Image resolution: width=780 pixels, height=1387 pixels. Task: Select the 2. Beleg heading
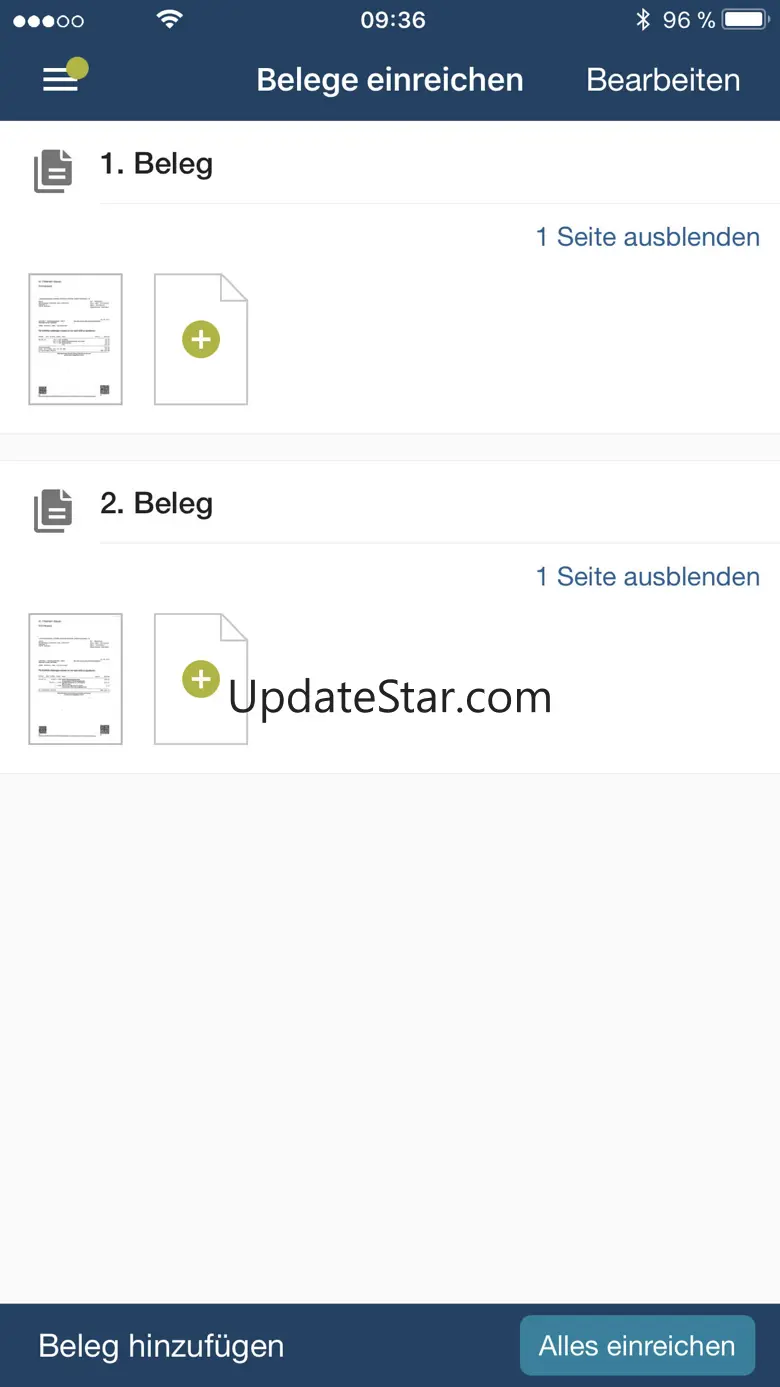[157, 504]
